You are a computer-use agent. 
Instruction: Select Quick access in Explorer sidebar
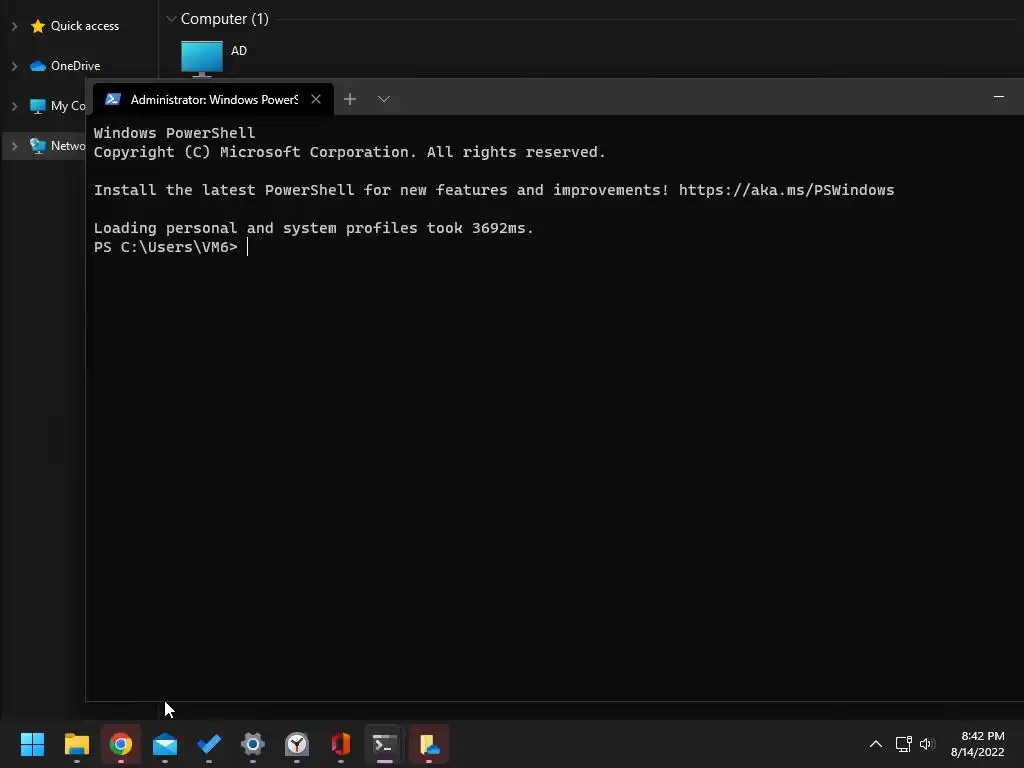[84, 26]
